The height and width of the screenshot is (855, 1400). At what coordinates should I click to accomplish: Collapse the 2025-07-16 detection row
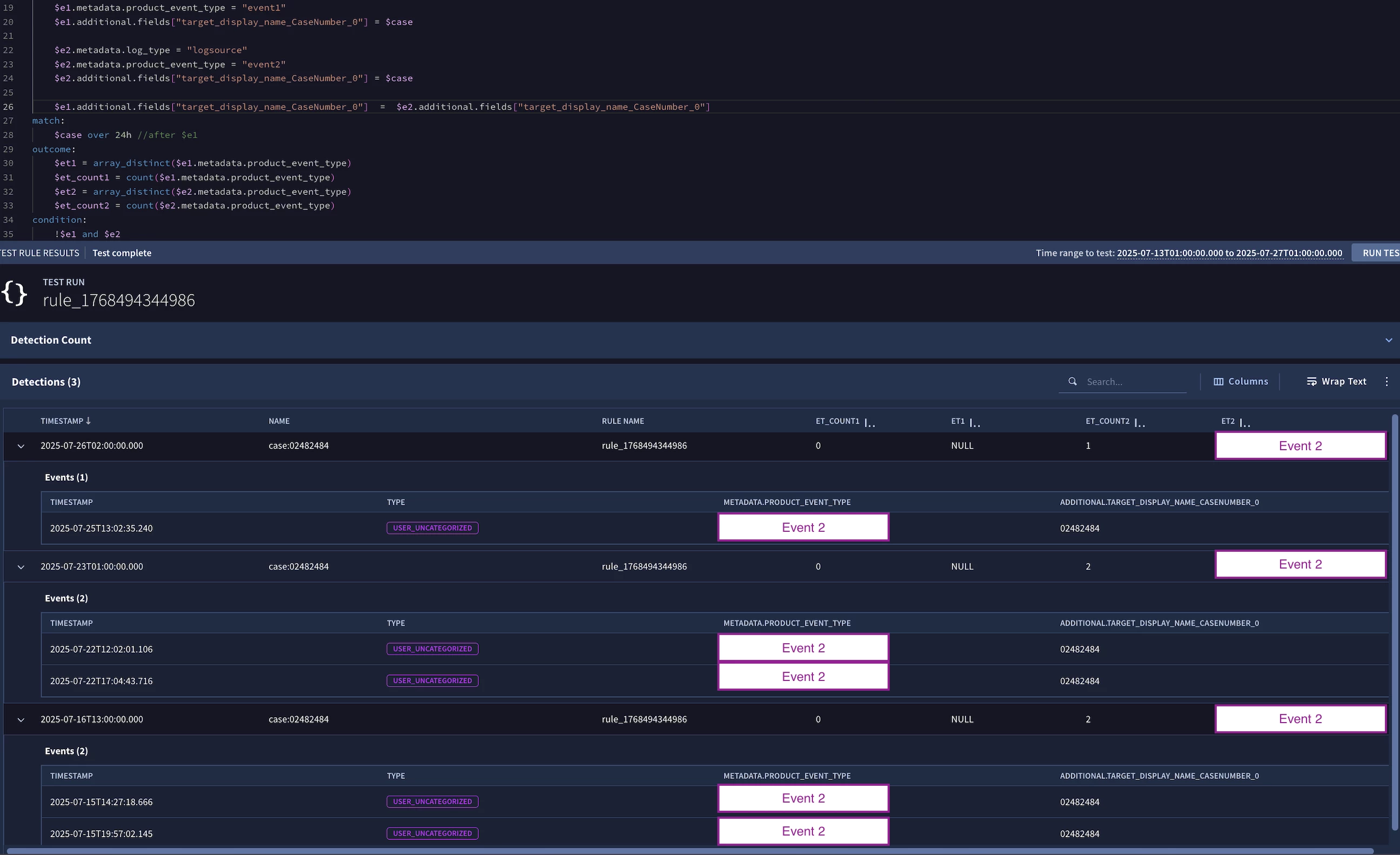coord(21,720)
